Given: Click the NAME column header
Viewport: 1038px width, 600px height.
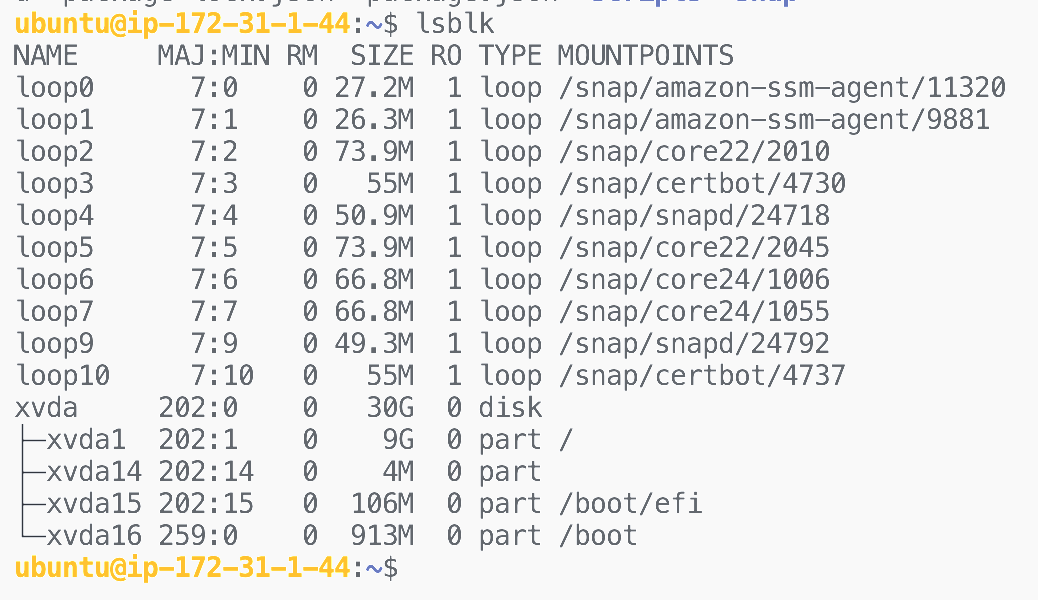Looking at the screenshot, I should 46,56.
